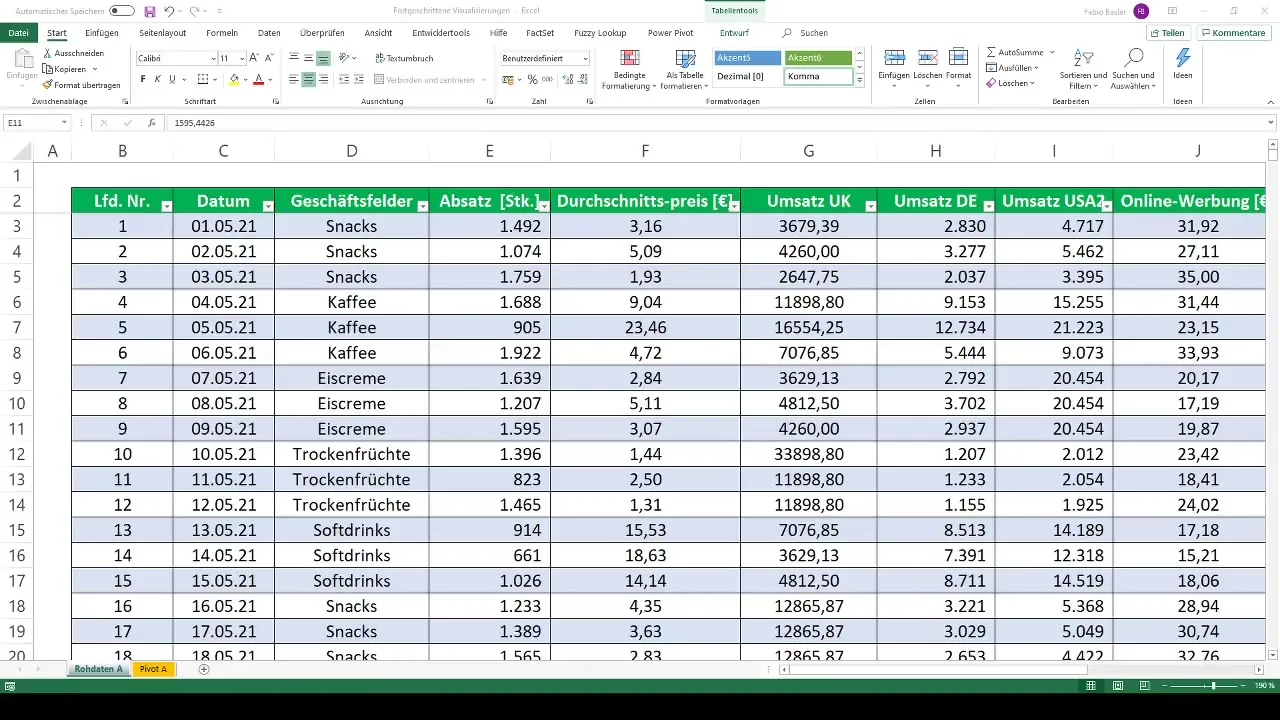Click the decrease indent icon
Screen dimensions: 1280x720
point(343,79)
